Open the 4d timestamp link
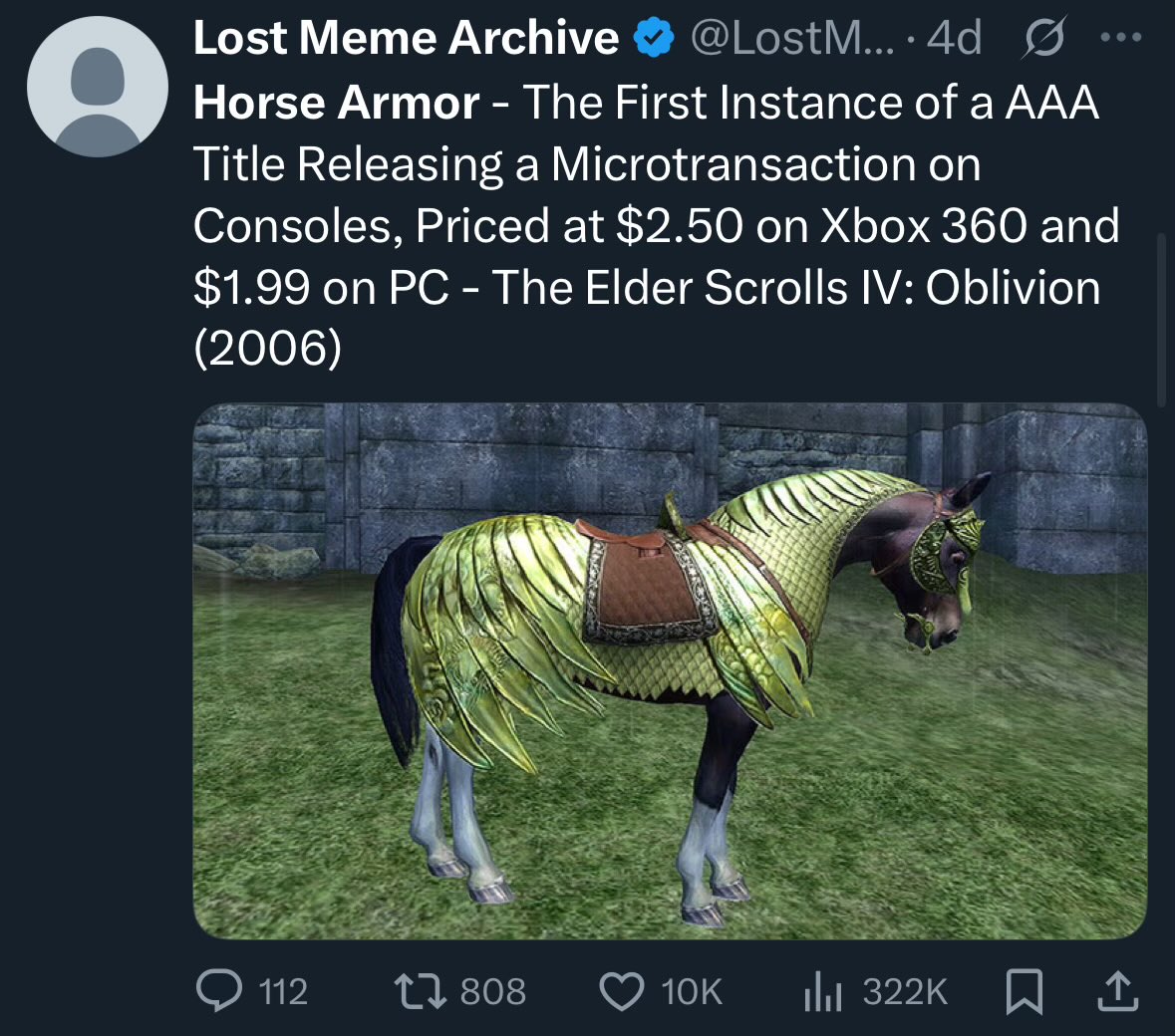 [x=954, y=38]
